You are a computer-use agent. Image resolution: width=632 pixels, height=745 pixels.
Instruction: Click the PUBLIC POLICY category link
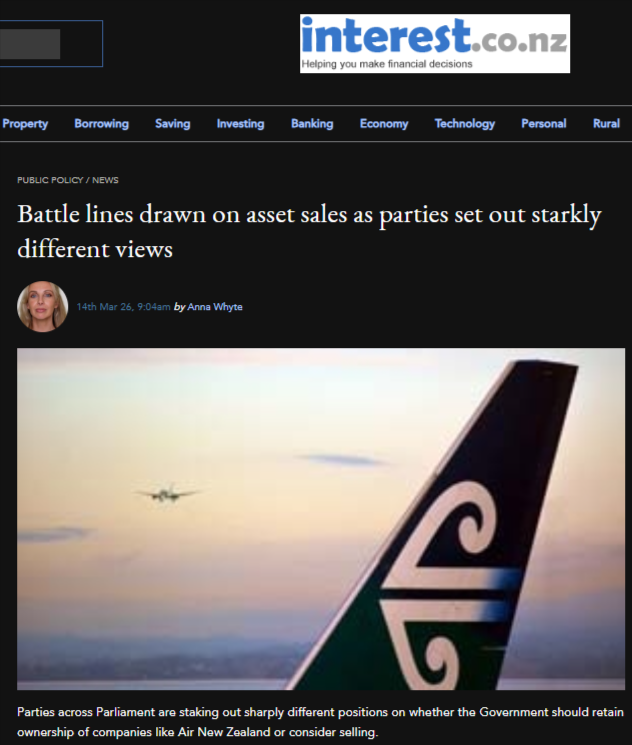click(50, 180)
